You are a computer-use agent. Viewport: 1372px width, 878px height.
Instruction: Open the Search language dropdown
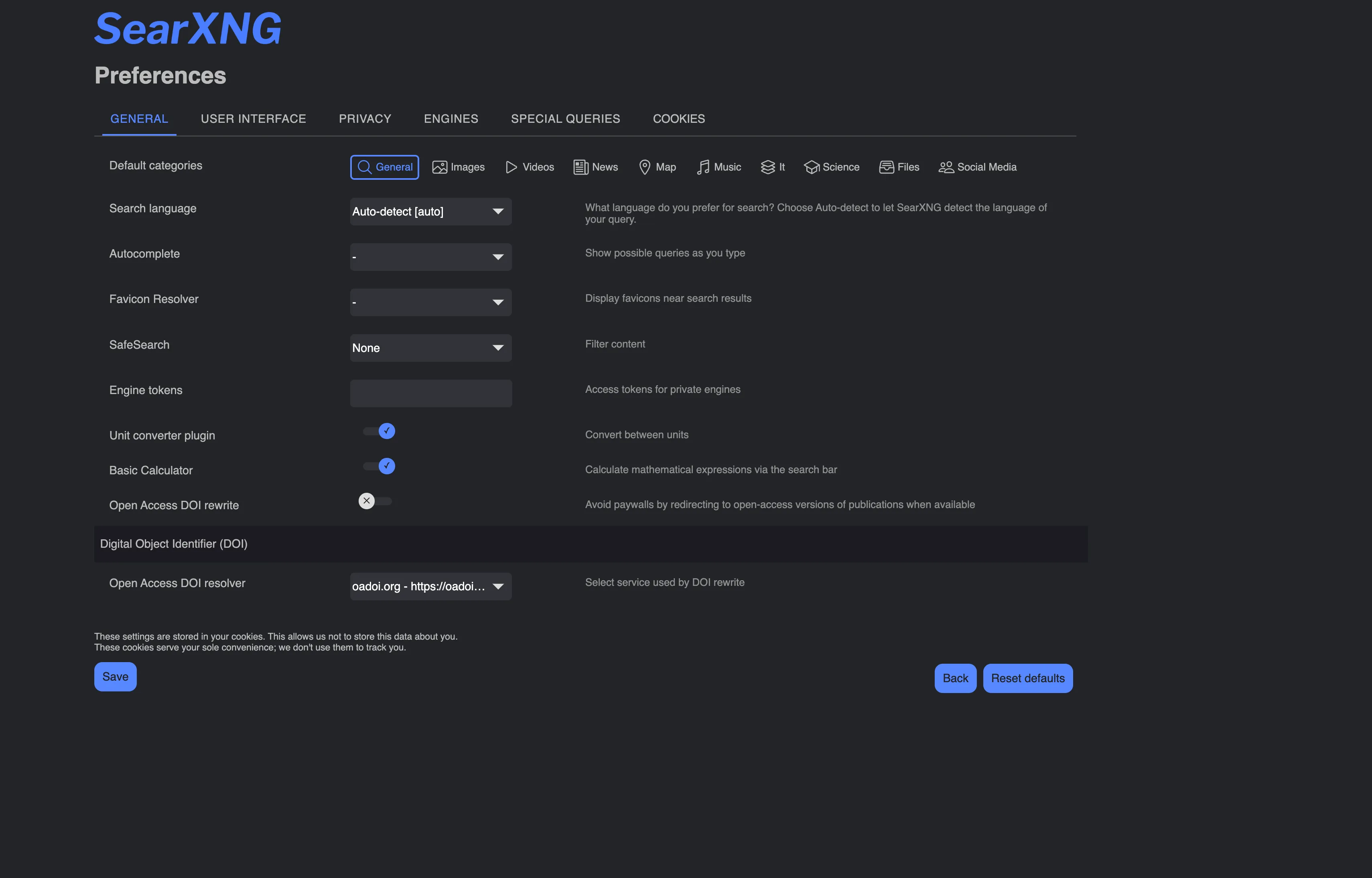pyautogui.click(x=430, y=211)
